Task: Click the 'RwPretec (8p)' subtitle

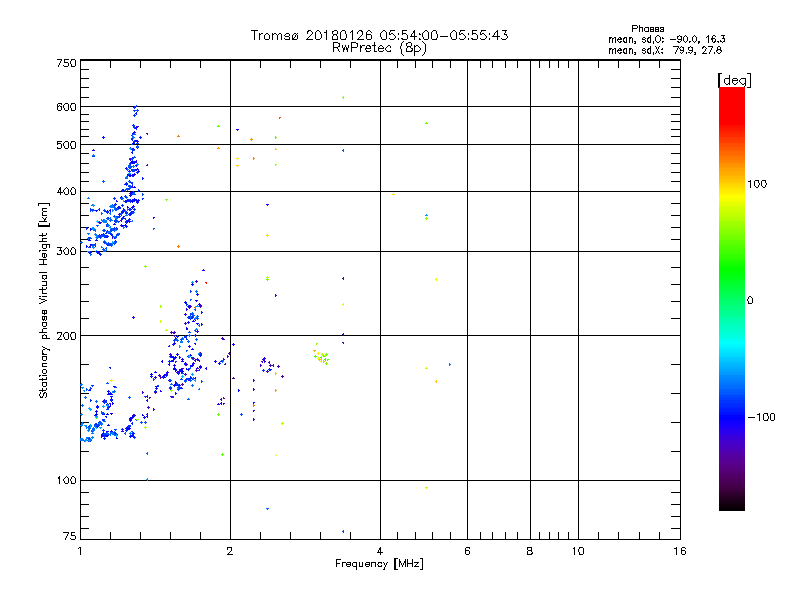Action: [379, 48]
